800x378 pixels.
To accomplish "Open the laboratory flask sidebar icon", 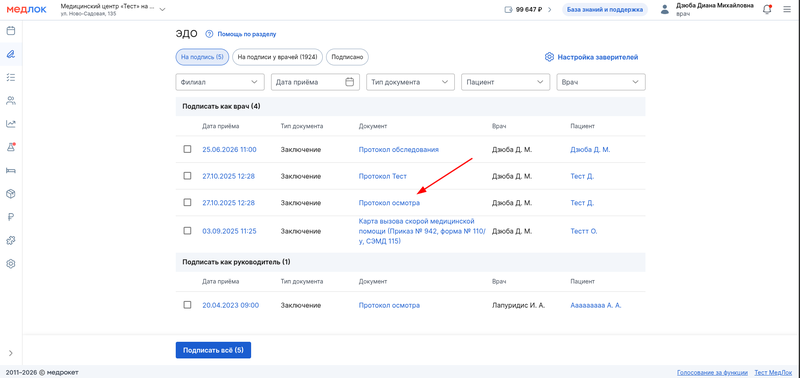I will (11, 147).
